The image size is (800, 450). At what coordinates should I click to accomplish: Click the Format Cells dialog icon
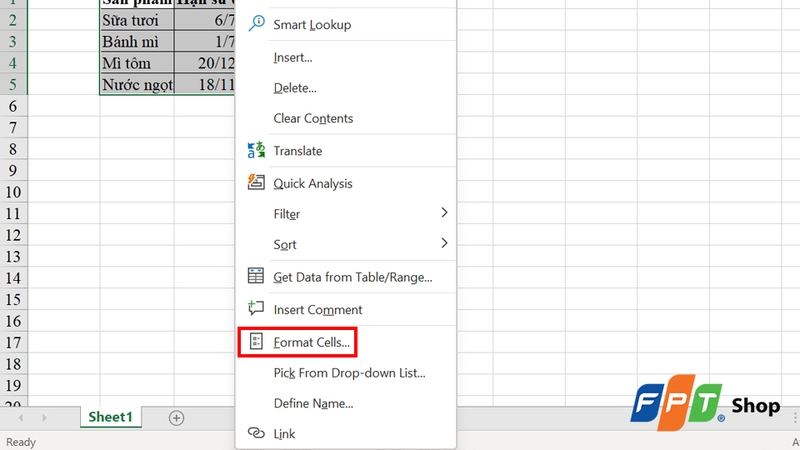256,341
